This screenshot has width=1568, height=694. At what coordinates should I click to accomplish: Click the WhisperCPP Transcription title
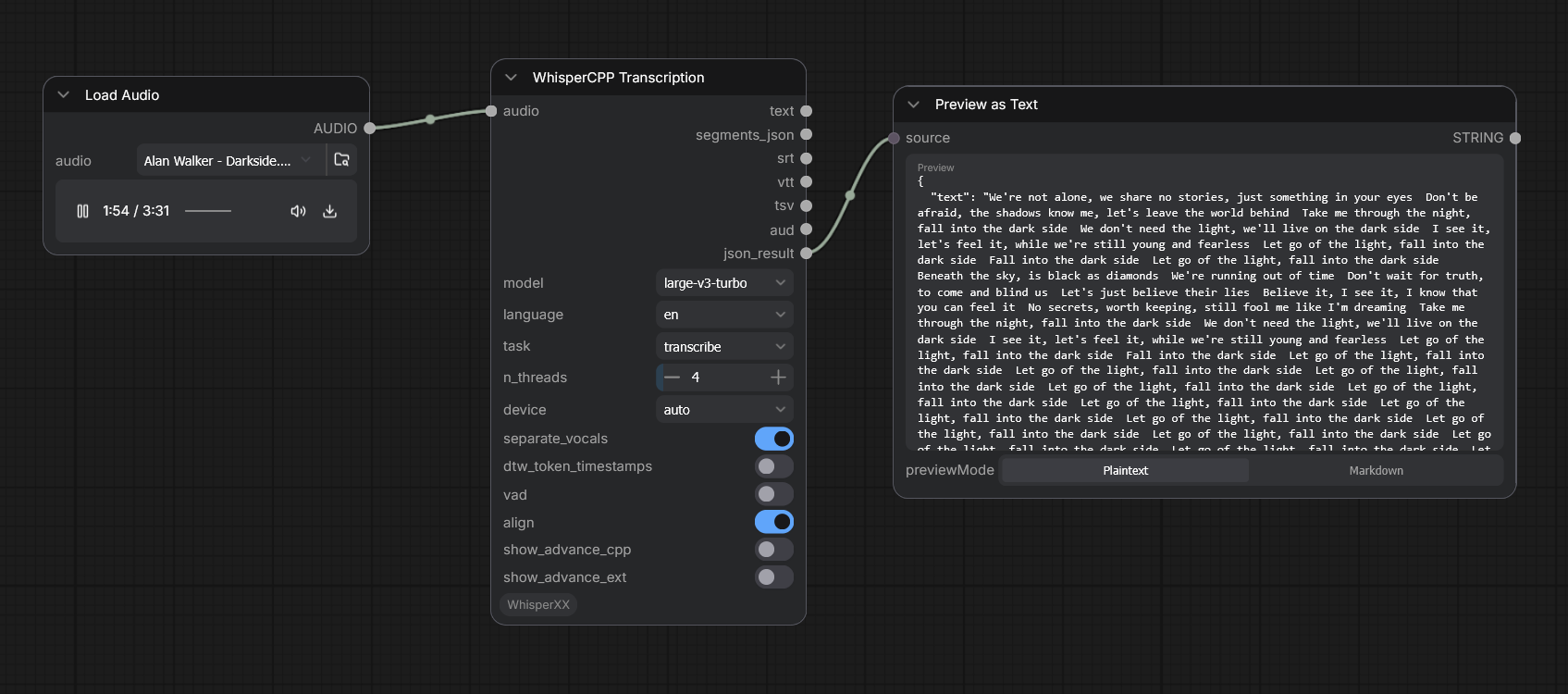pos(618,78)
